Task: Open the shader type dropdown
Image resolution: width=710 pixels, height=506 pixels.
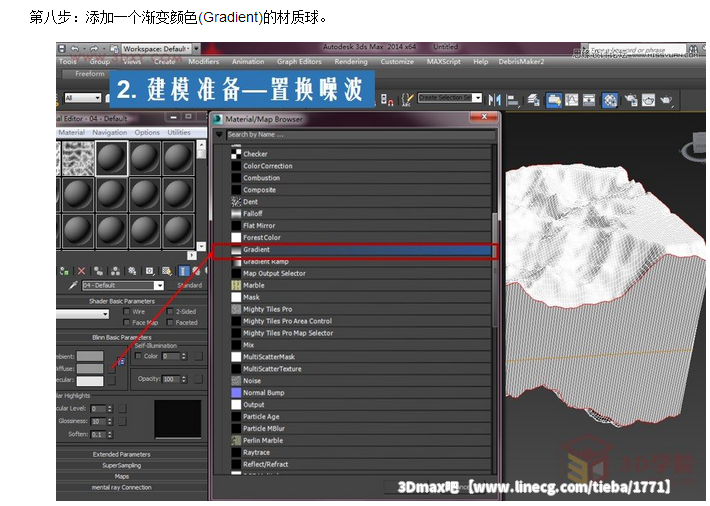Action: pyautogui.click(x=82, y=314)
